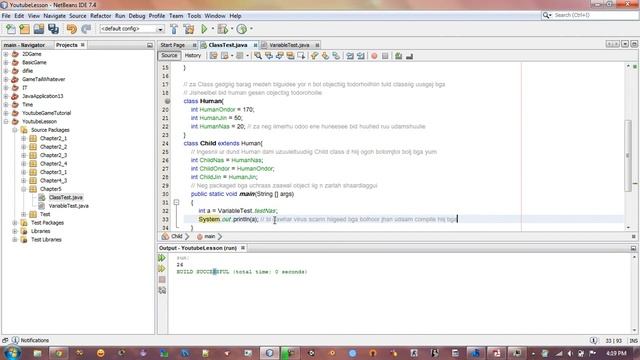
Task: Click the Toggle Bookmark icon in editor toolbar
Action: pyautogui.click(x=336, y=56)
